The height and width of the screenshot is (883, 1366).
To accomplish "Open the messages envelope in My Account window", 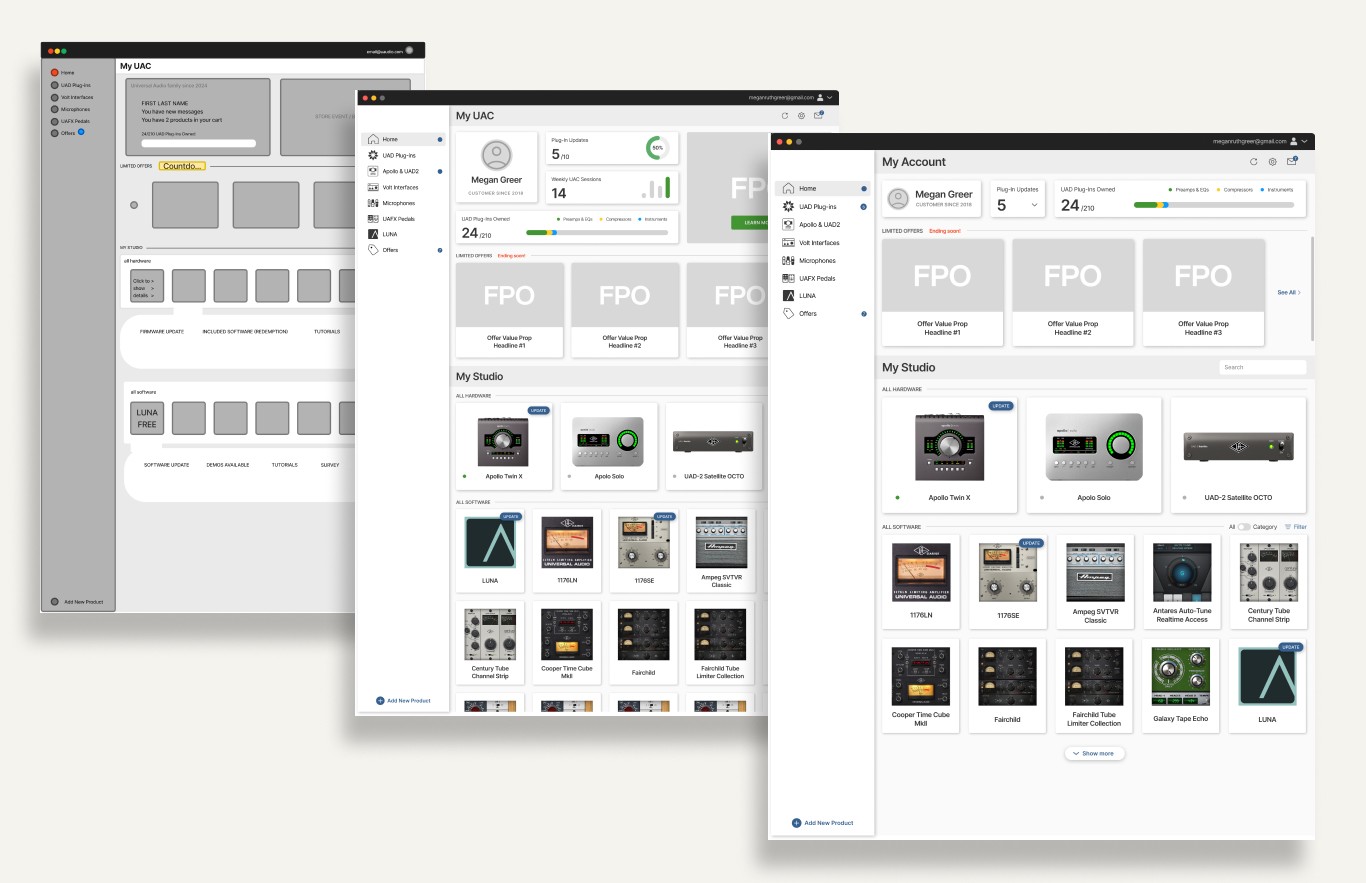I will coord(1292,161).
